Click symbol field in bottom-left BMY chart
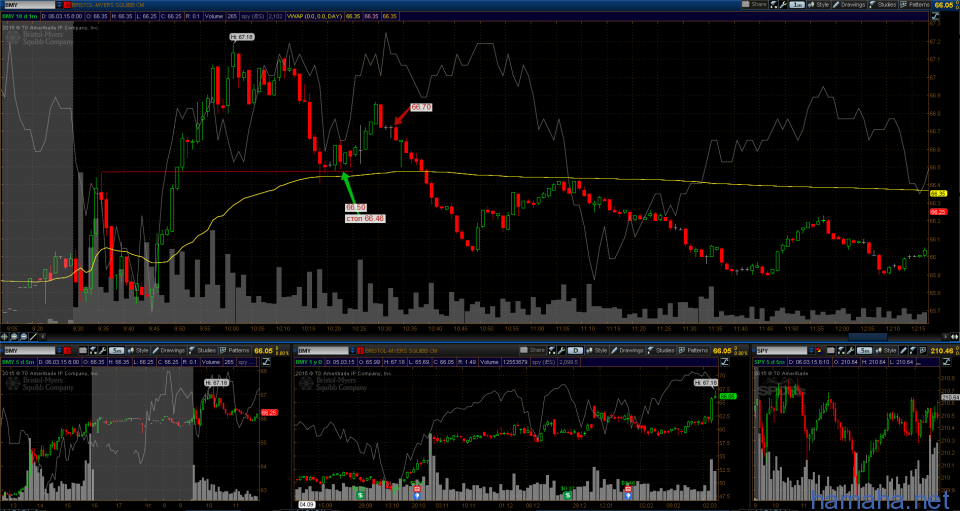 [29, 351]
